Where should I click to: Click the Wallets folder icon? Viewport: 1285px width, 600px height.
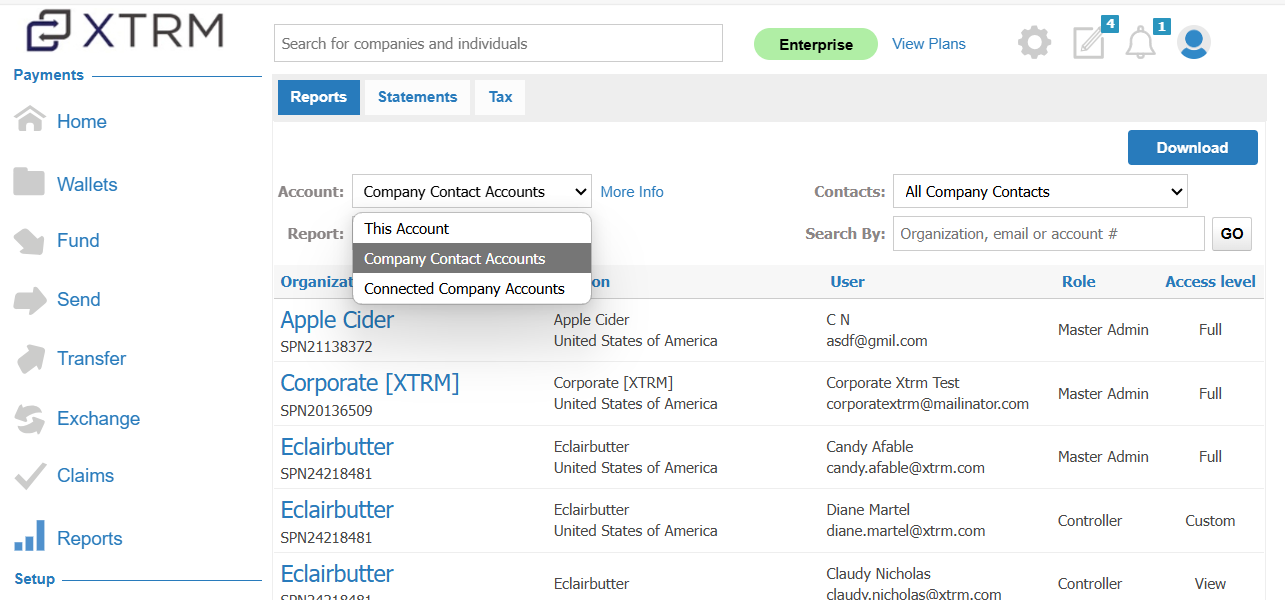point(29,182)
